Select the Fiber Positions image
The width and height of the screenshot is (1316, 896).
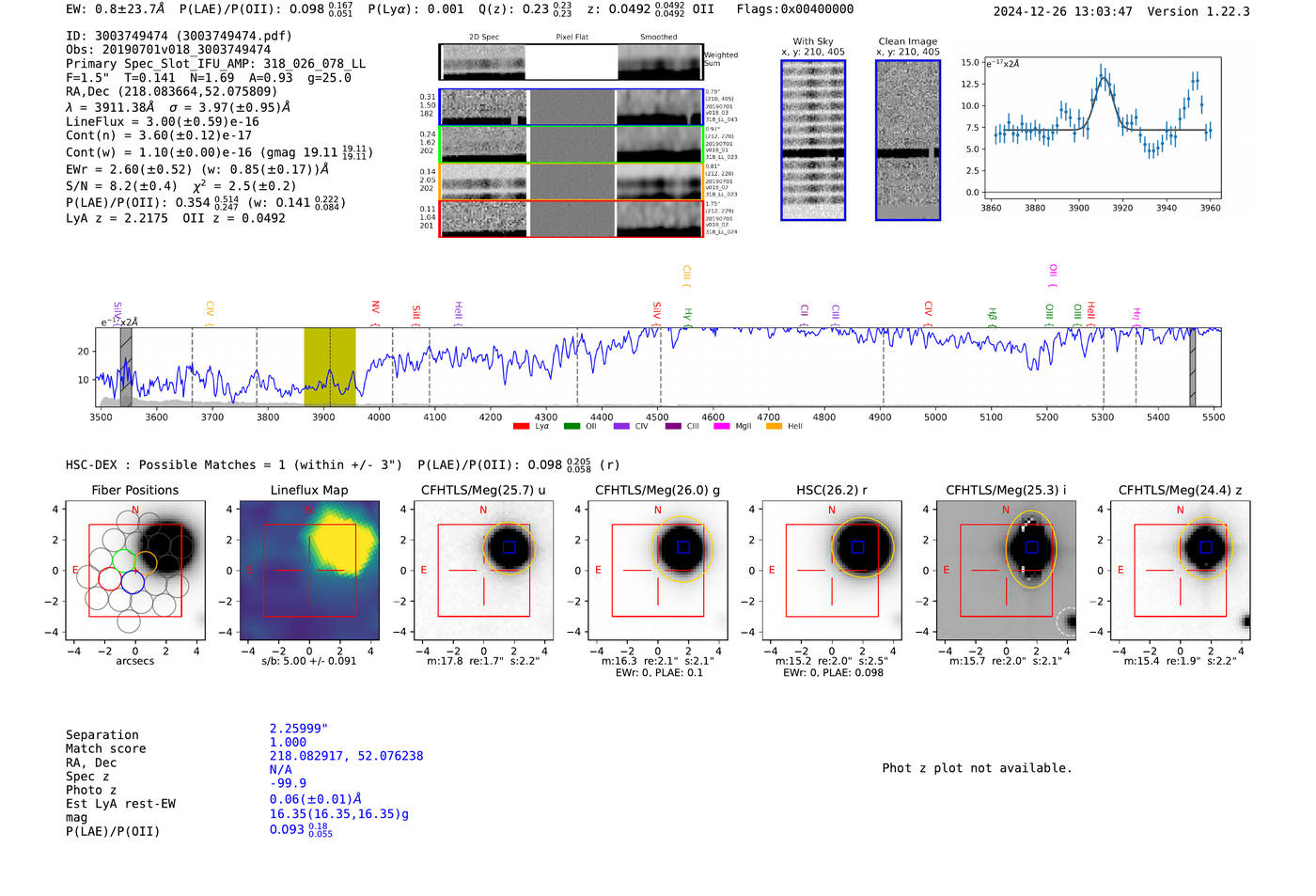tap(135, 571)
